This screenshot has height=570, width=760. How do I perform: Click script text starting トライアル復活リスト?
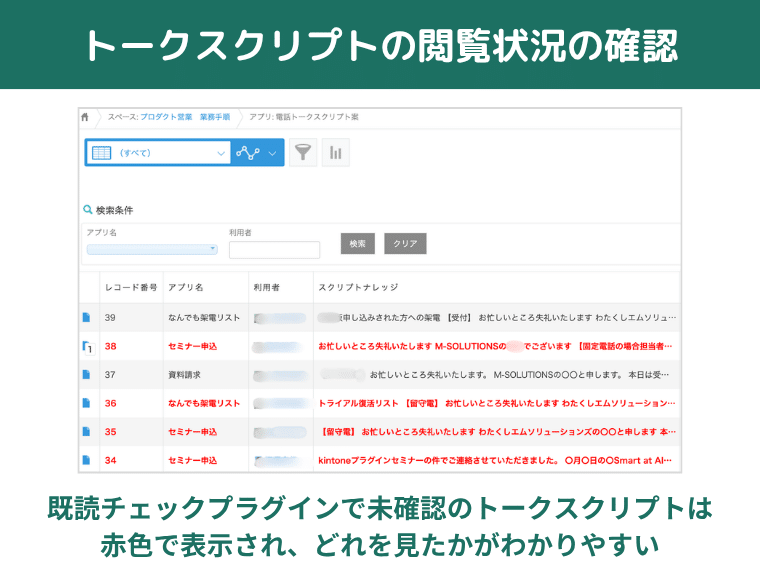496,403
